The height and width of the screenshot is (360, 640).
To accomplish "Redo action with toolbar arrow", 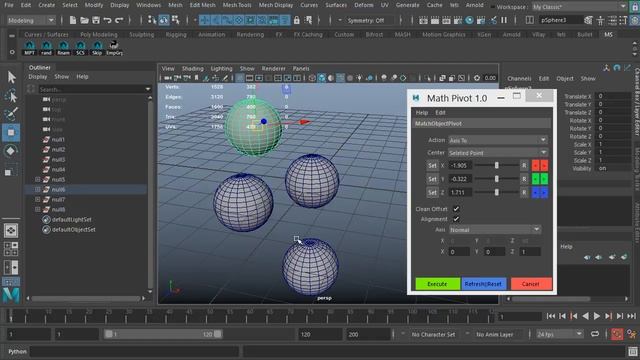I will click(119, 20).
